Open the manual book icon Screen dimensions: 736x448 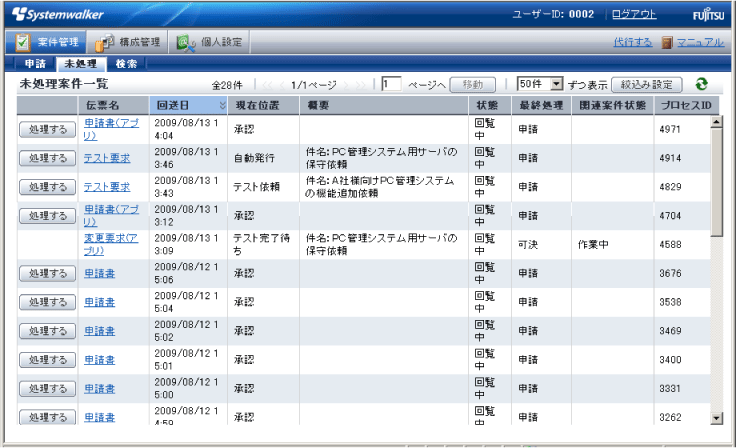667,42
